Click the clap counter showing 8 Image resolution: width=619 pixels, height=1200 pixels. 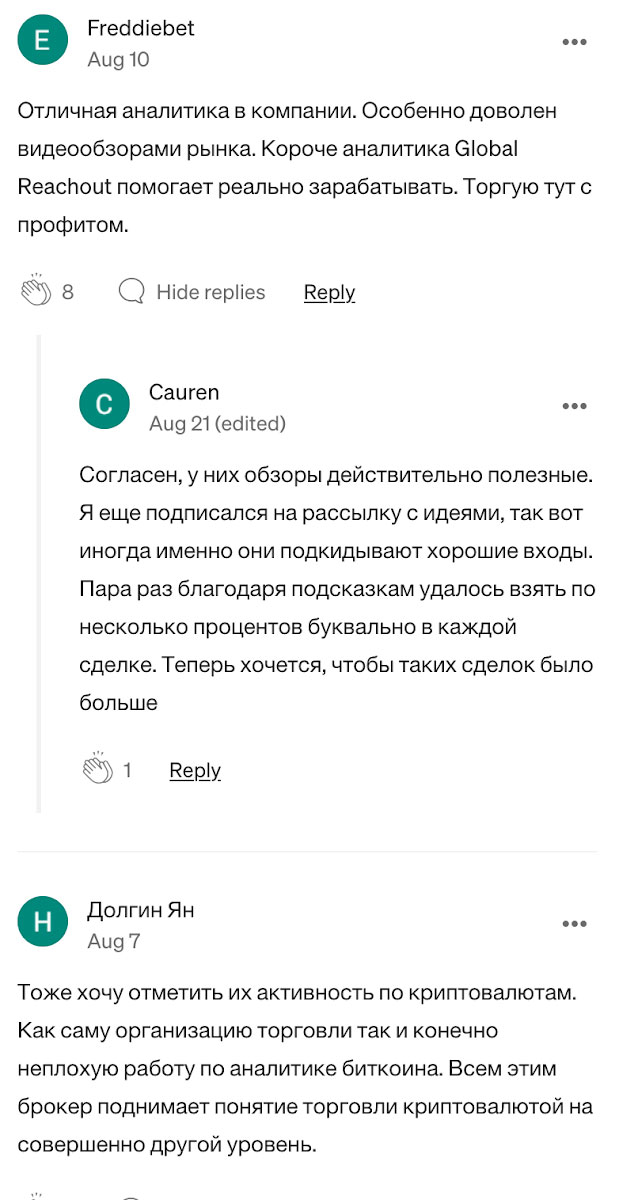[x=66, y=292]
